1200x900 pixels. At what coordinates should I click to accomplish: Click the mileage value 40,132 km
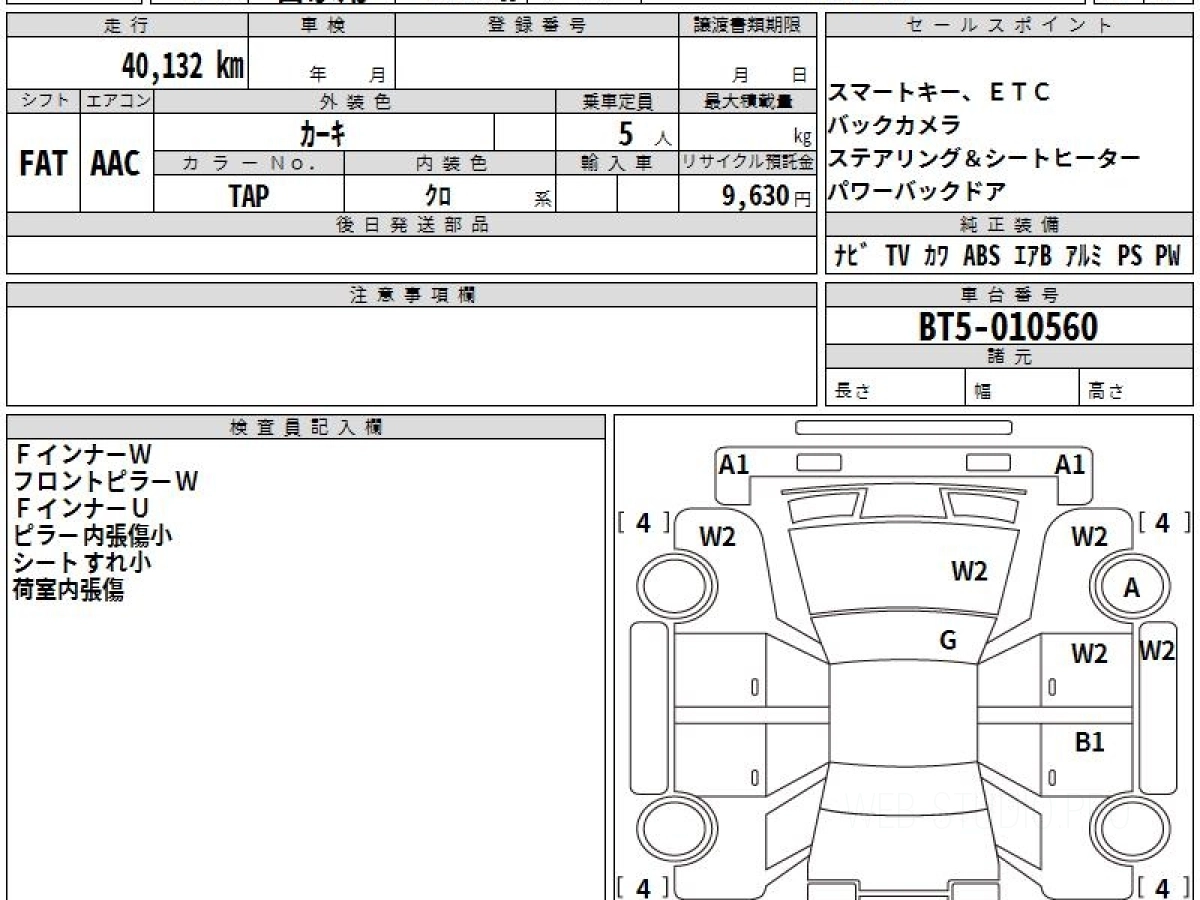(183, 67)
